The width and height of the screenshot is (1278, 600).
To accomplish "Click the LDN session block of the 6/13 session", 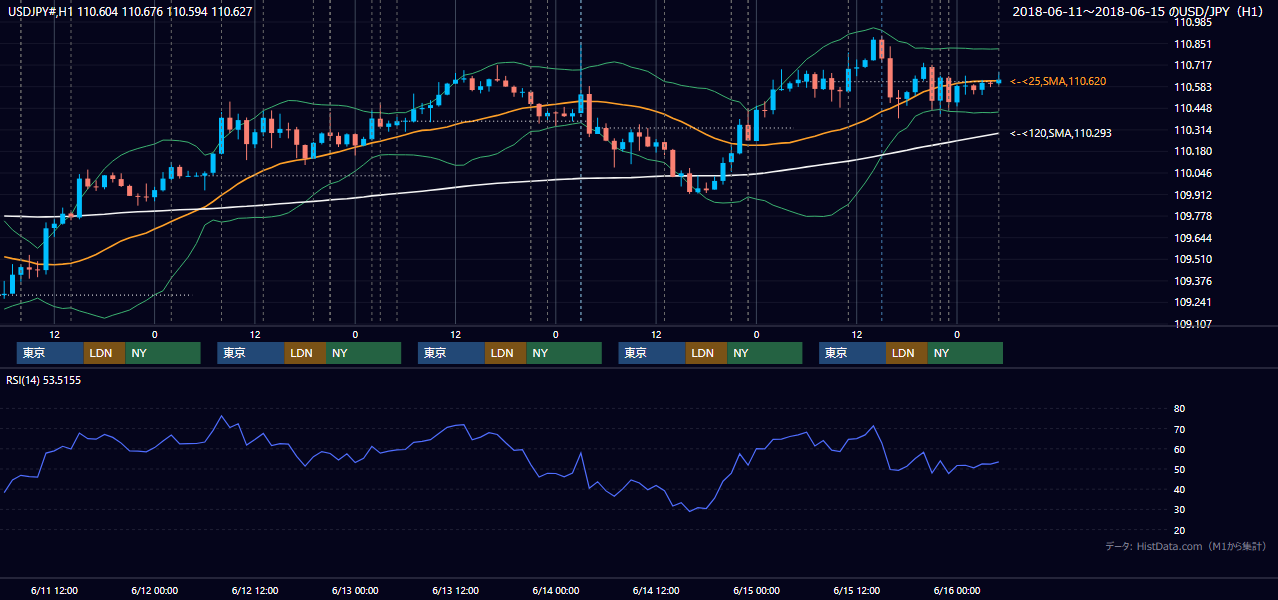I will click(506, 353).
